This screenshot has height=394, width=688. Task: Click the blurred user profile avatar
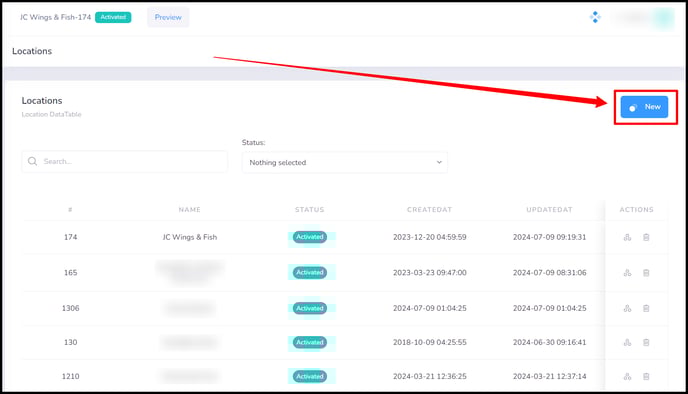point(664,18)
